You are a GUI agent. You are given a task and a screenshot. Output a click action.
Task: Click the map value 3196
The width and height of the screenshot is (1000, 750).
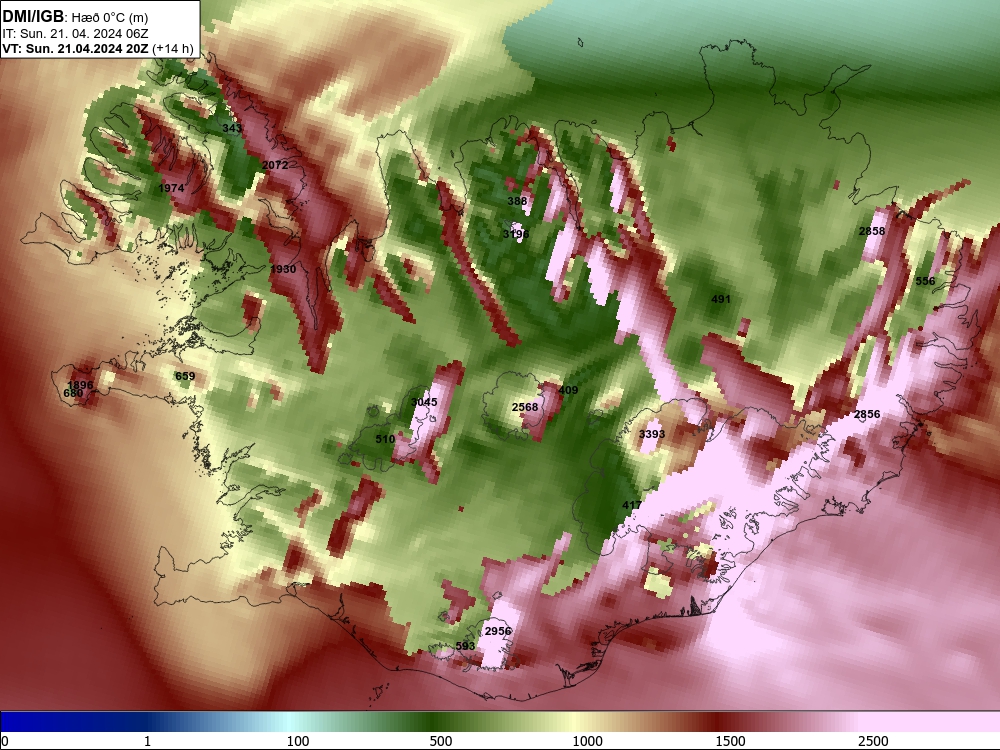click(515, 234)
